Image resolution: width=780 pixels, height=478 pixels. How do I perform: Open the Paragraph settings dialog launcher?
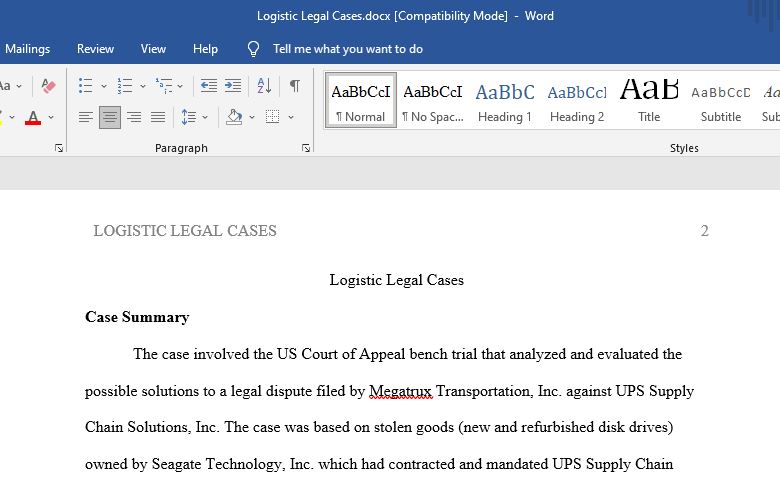point(306,148)
